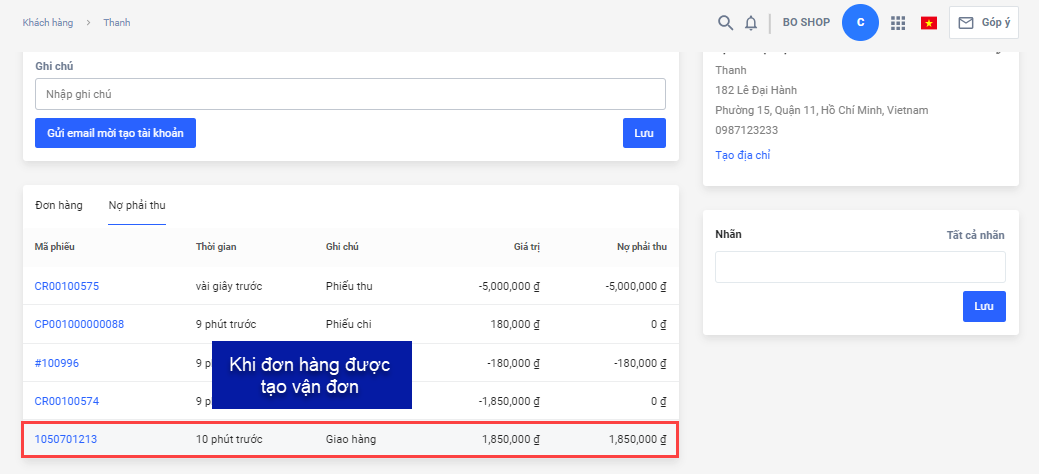1039x474 pixels.
Task: Open receipt CR00100575
Action: (x=67, y=286)
